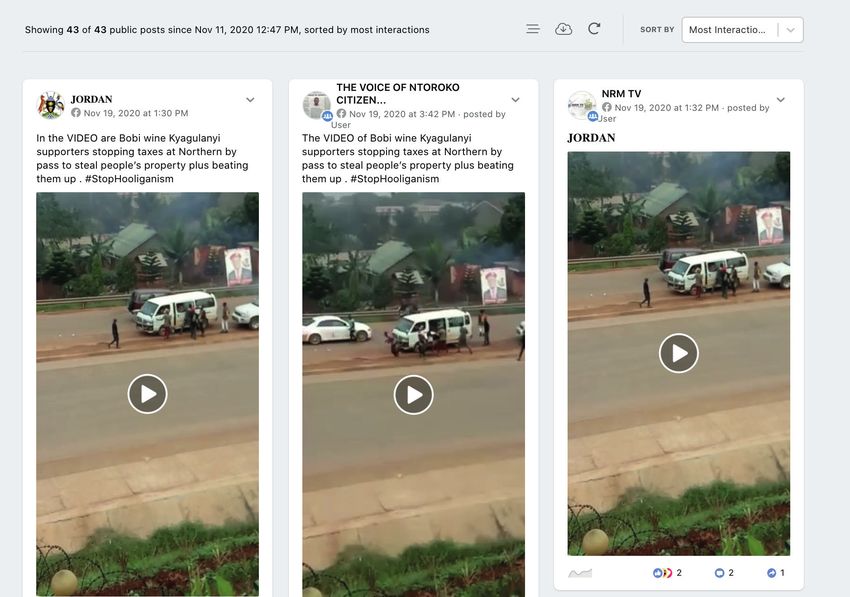Play the video in JORDAN post

coord(147,394)
